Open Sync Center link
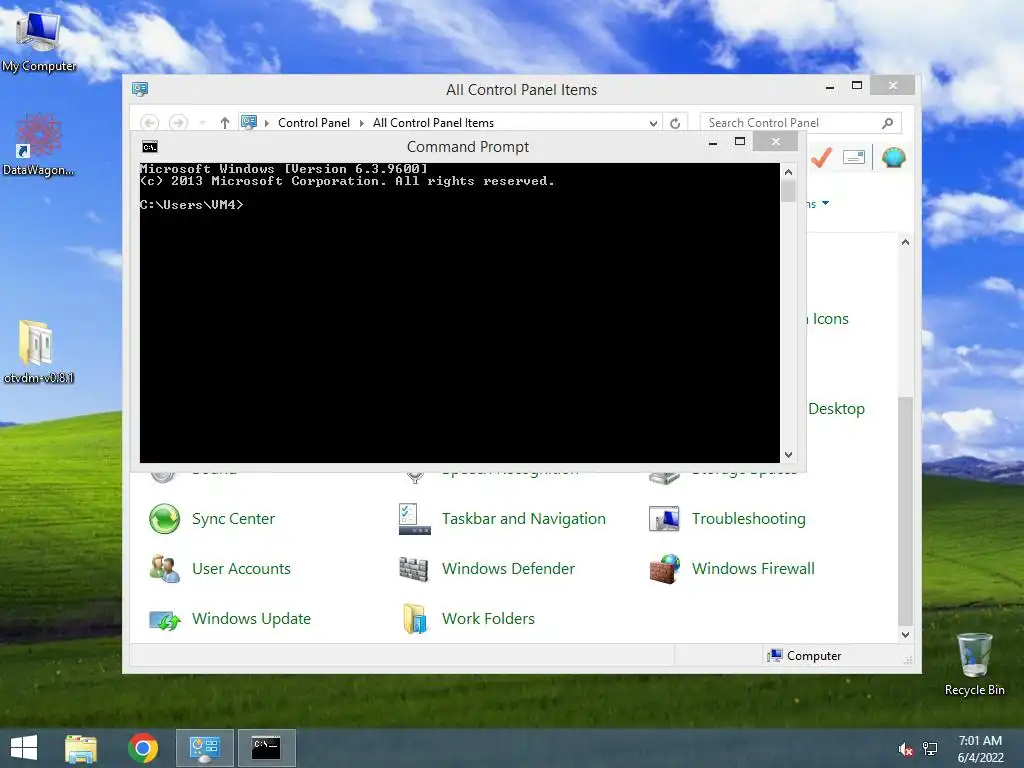The image size is (1024, 768). click(x=233, y=519)
